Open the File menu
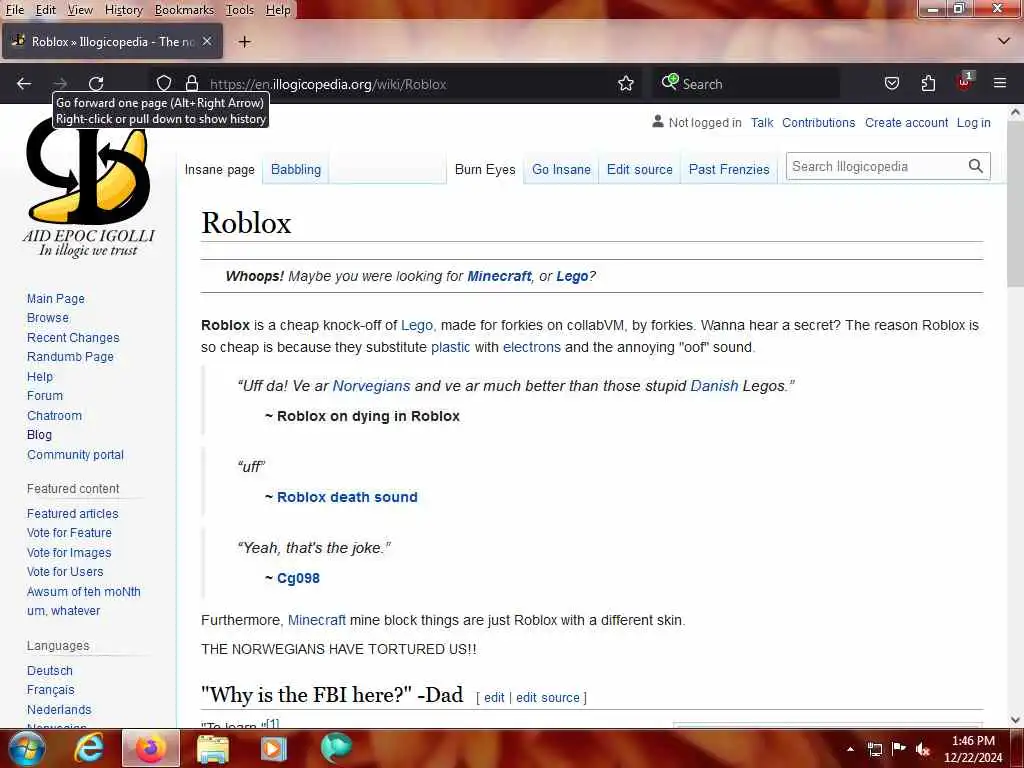1024x768 pixels. [14, 10]
